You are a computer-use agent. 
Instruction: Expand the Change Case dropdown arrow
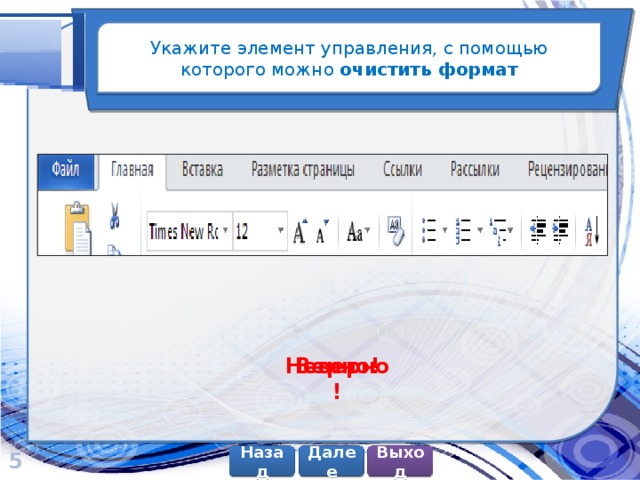point(367,231)
